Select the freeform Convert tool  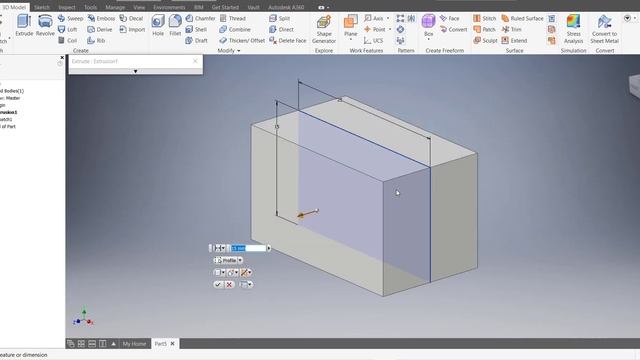[453, 29]
